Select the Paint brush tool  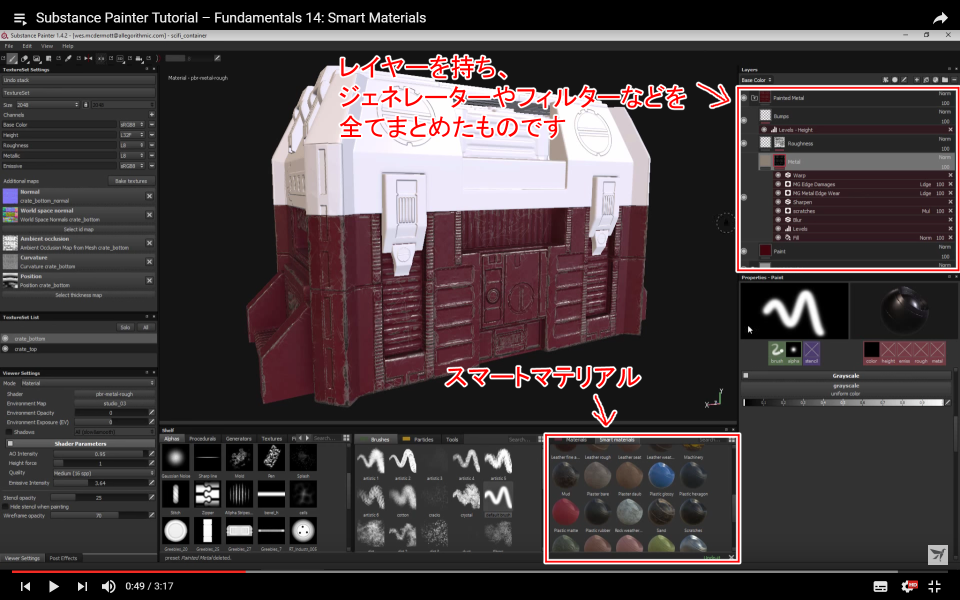(12, 59)
